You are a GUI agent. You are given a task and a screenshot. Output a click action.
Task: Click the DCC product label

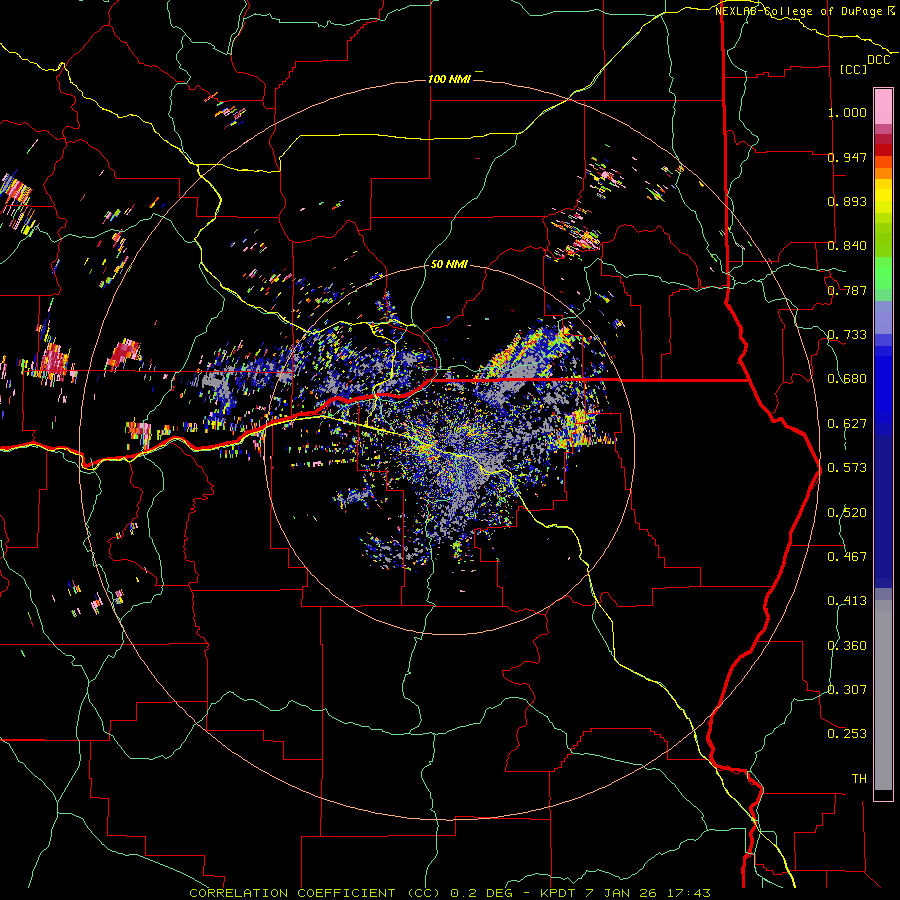[x=878, y=60]
